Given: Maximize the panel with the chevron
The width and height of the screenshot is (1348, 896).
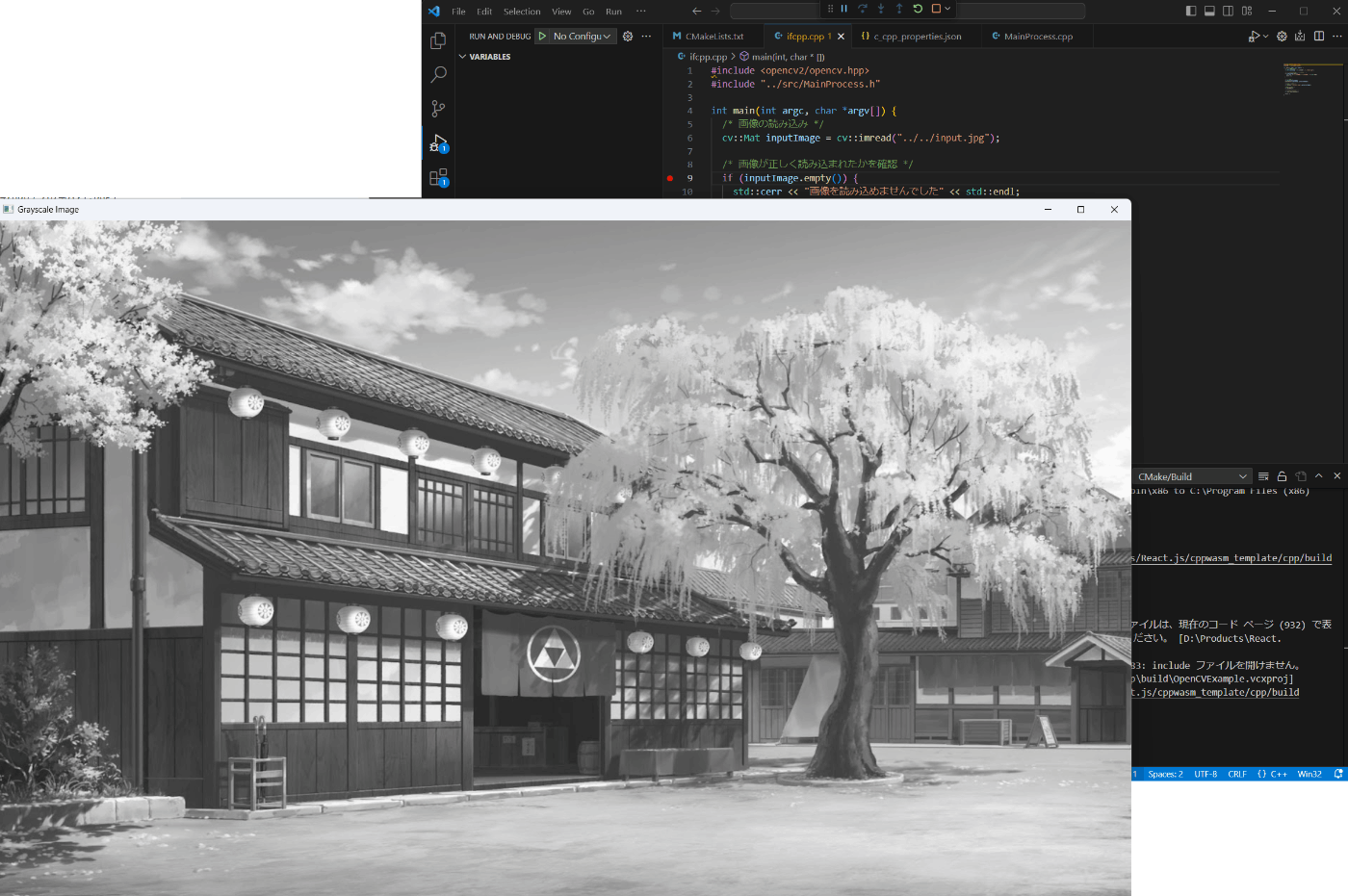Looking at the screenshot, I should (x=1319, y=476).
